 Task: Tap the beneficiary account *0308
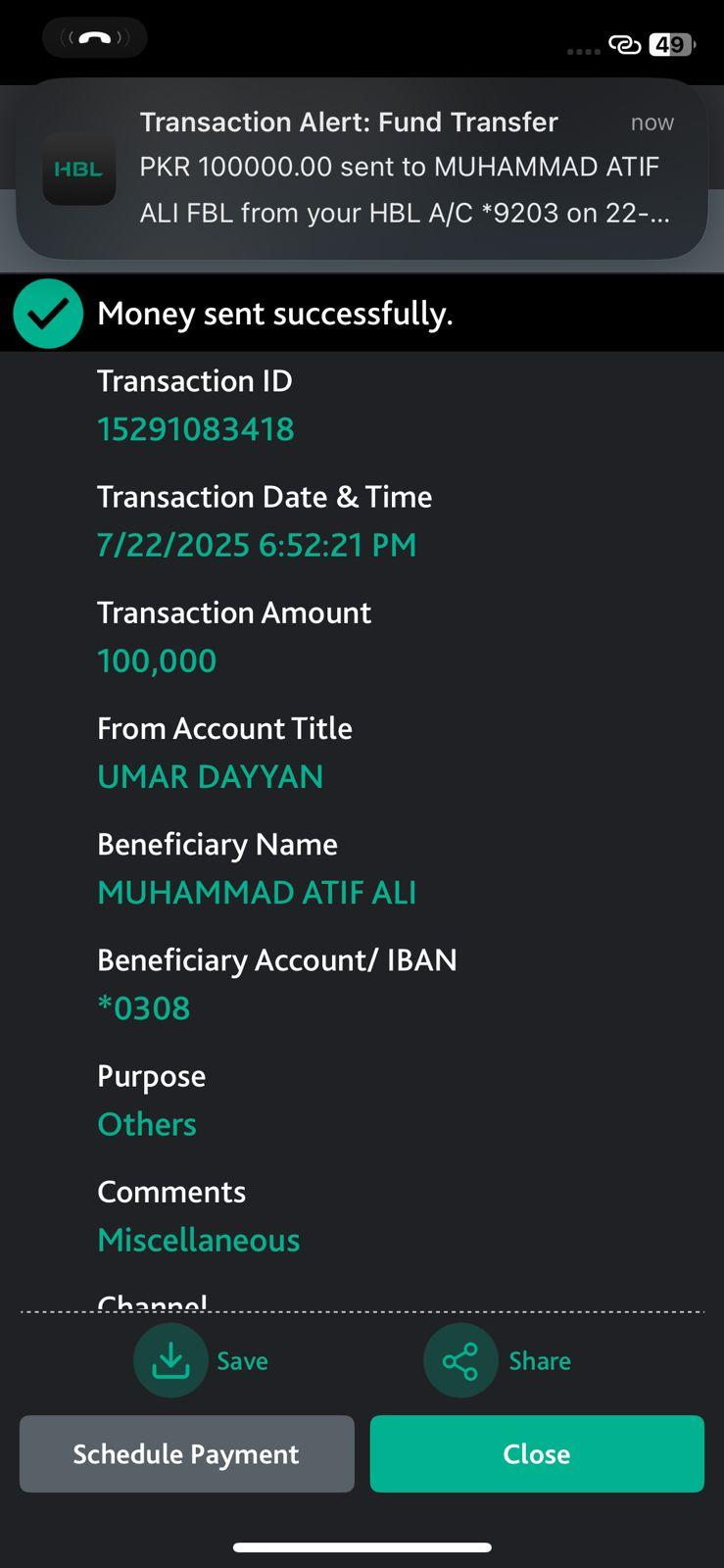pyautogui.click(x=144, y=1008)
